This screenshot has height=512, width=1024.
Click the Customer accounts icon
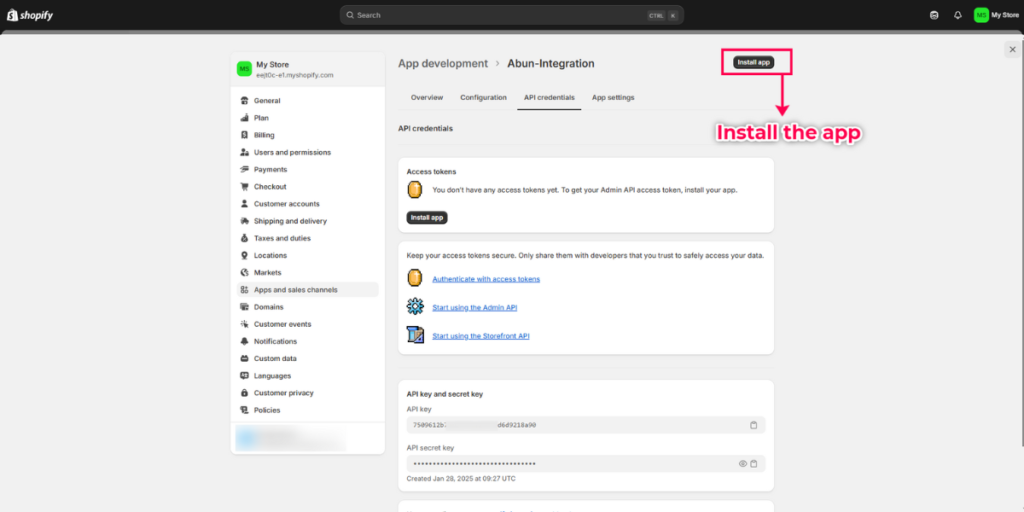[244, 204]
